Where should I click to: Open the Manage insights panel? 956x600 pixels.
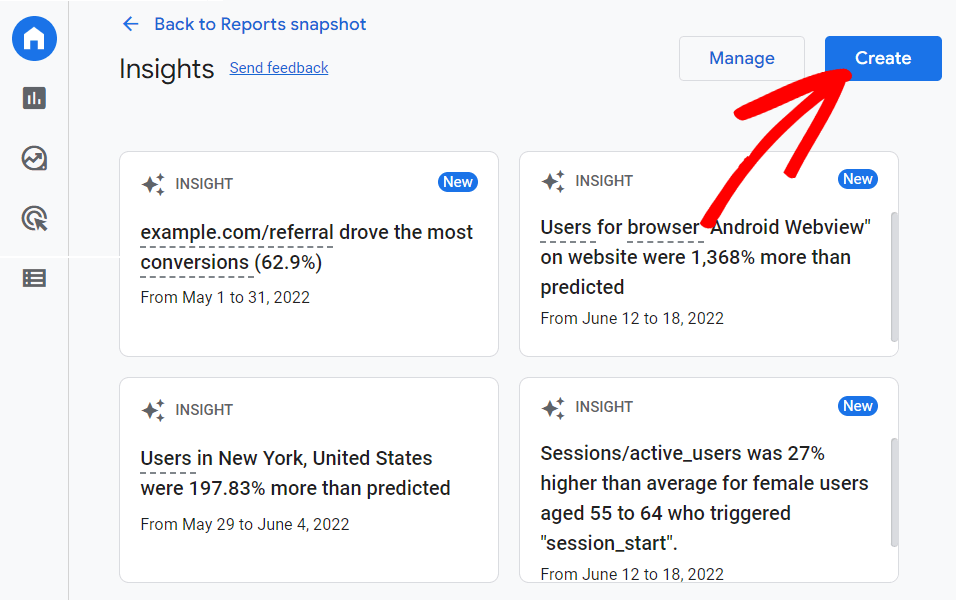(x=741, y=58)
